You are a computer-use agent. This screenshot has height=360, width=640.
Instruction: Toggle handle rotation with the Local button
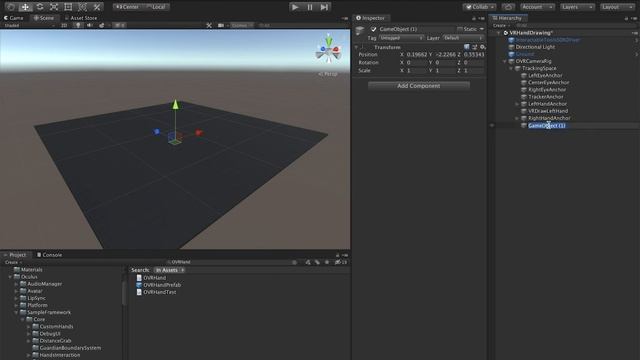[x=156, y=7]
